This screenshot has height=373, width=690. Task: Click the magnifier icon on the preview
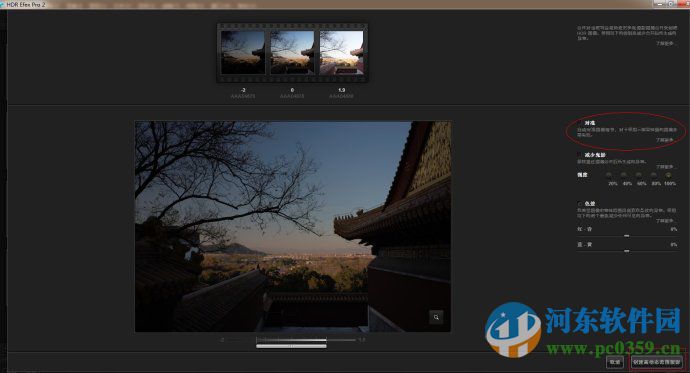point(436,317)
